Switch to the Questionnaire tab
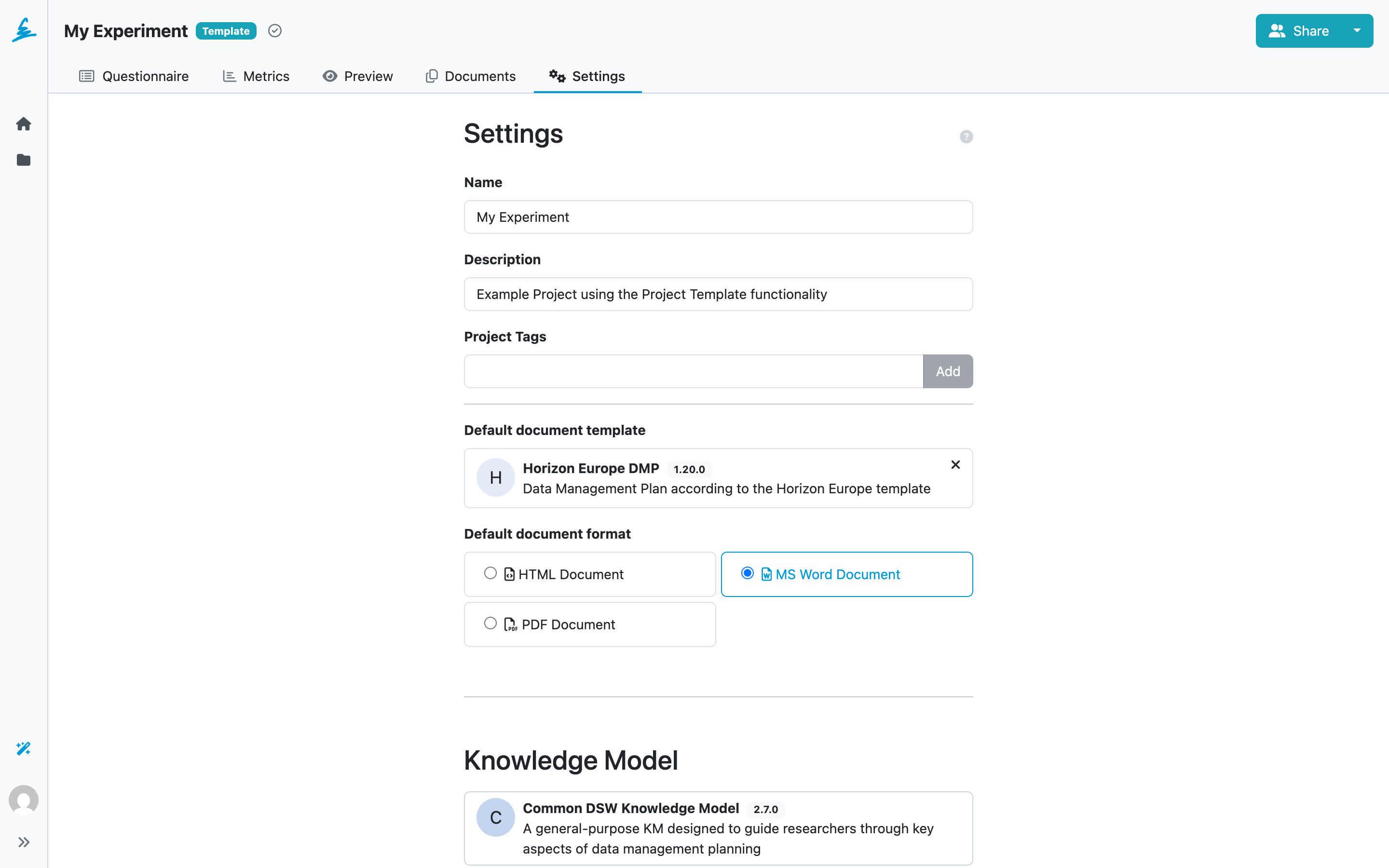This screenshot has height=868, width=1389. pyautogui.click(x=134, y=76)
